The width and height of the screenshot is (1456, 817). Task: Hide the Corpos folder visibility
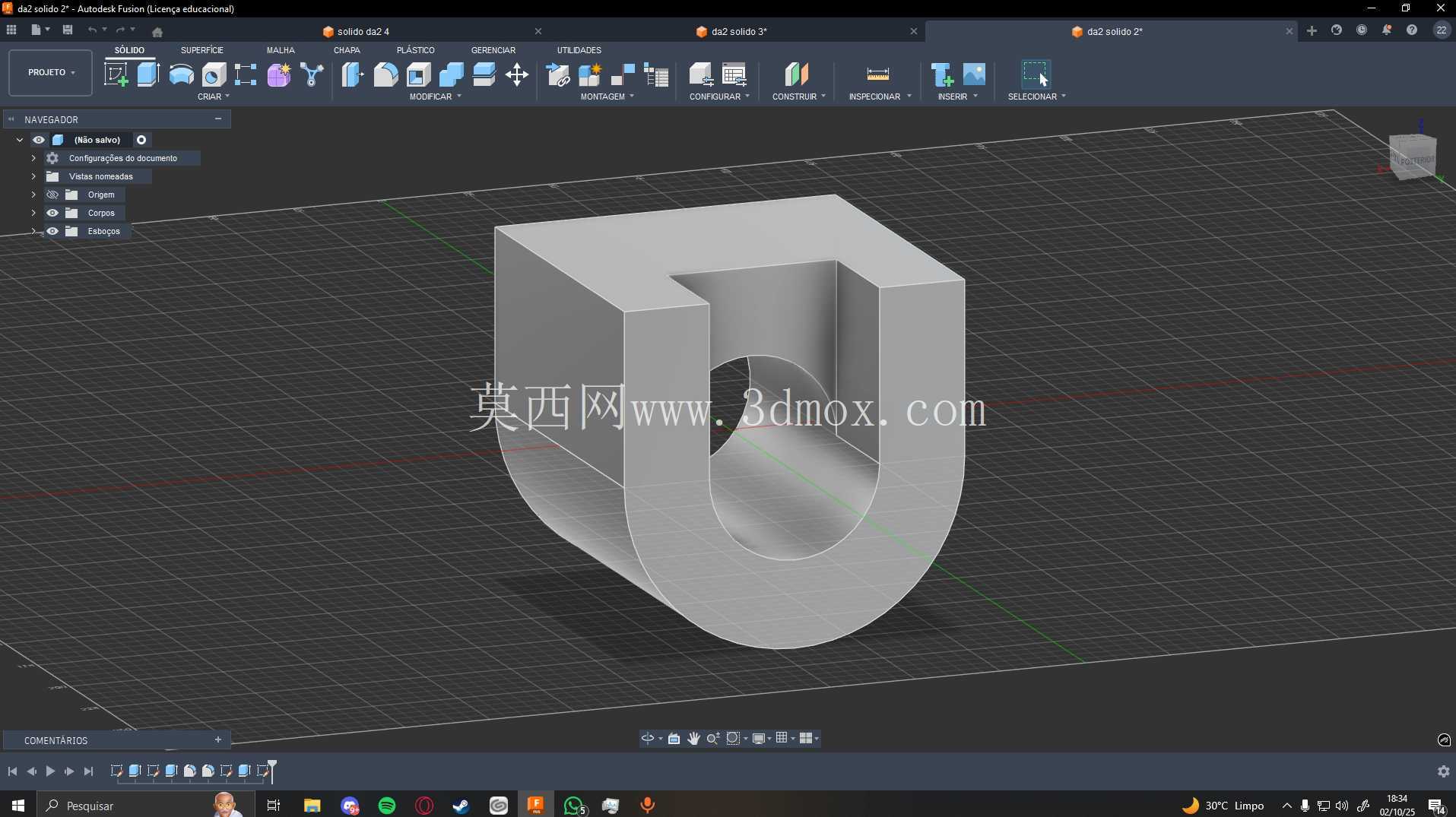52,213
